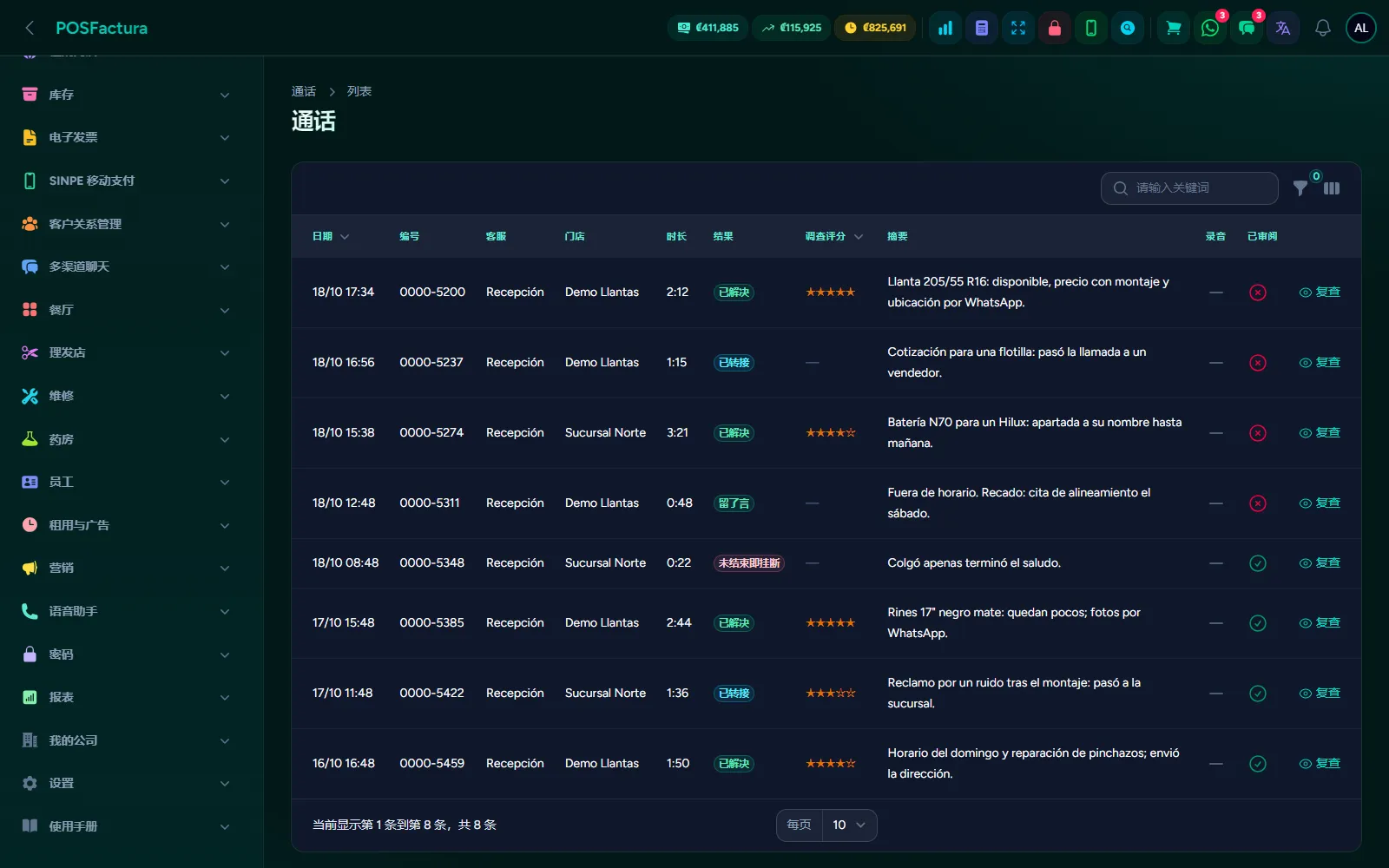The image size is (1389, 868).
Task: Click the 未结束即挂断 status badge
Action: coord(749,563)
